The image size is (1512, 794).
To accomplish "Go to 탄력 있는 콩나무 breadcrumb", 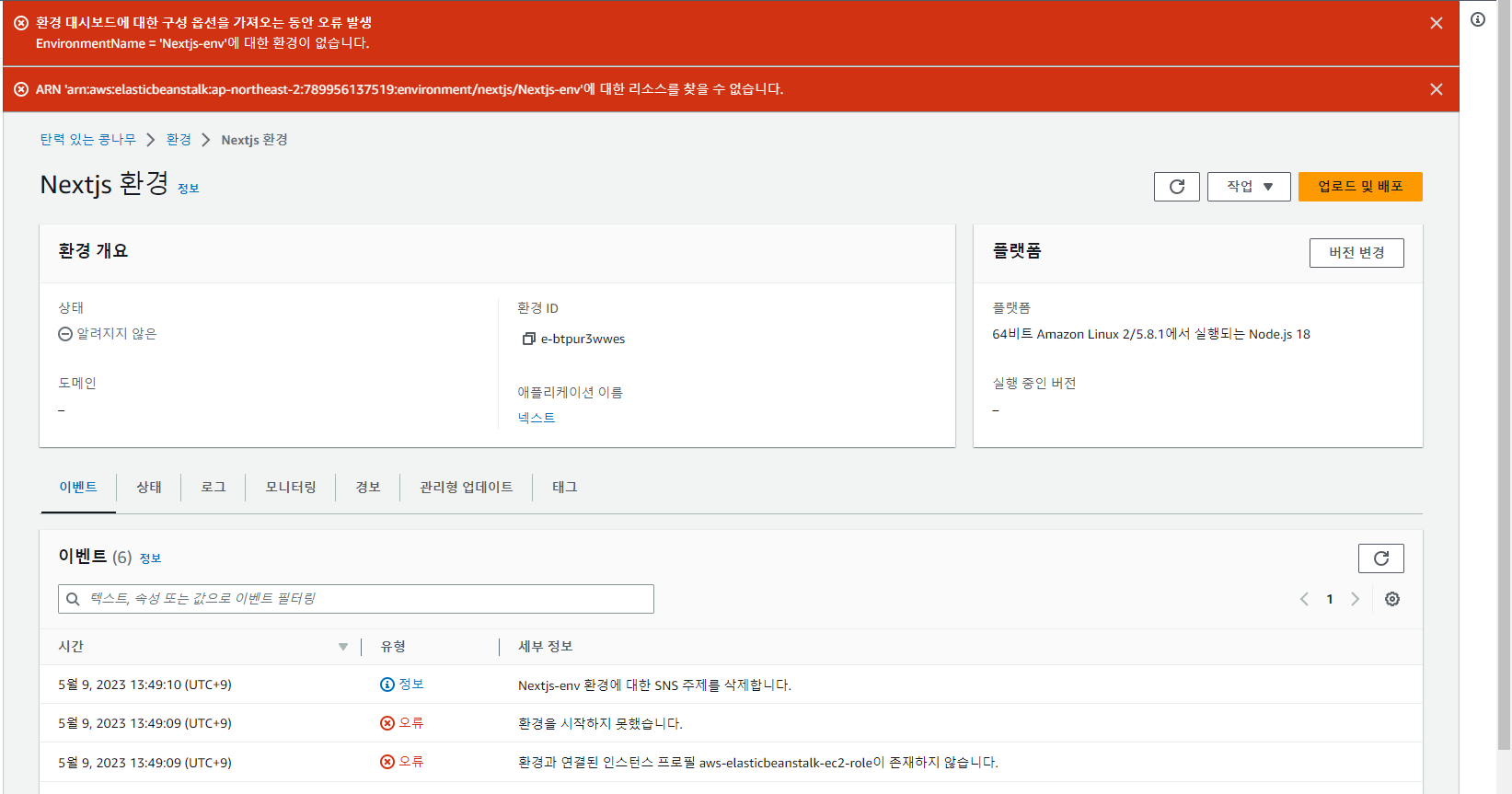I will 87,139.
